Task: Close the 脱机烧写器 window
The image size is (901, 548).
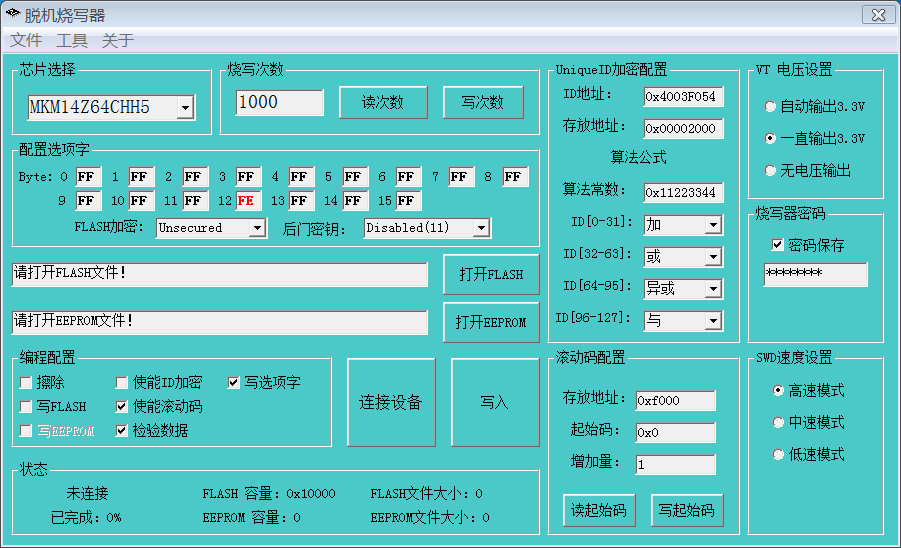Action: click(879, 15)
